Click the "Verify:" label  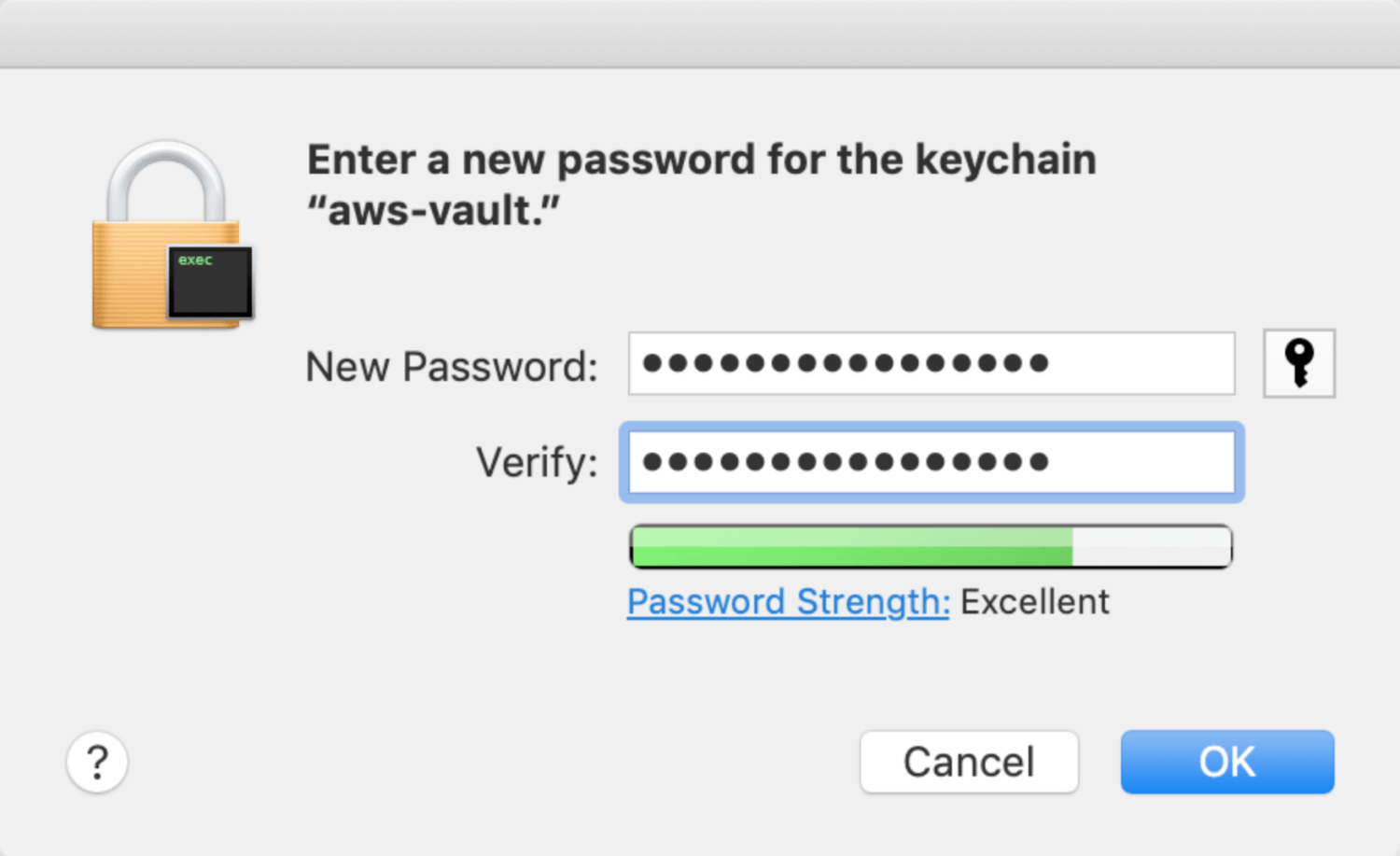tap(537, 462)
